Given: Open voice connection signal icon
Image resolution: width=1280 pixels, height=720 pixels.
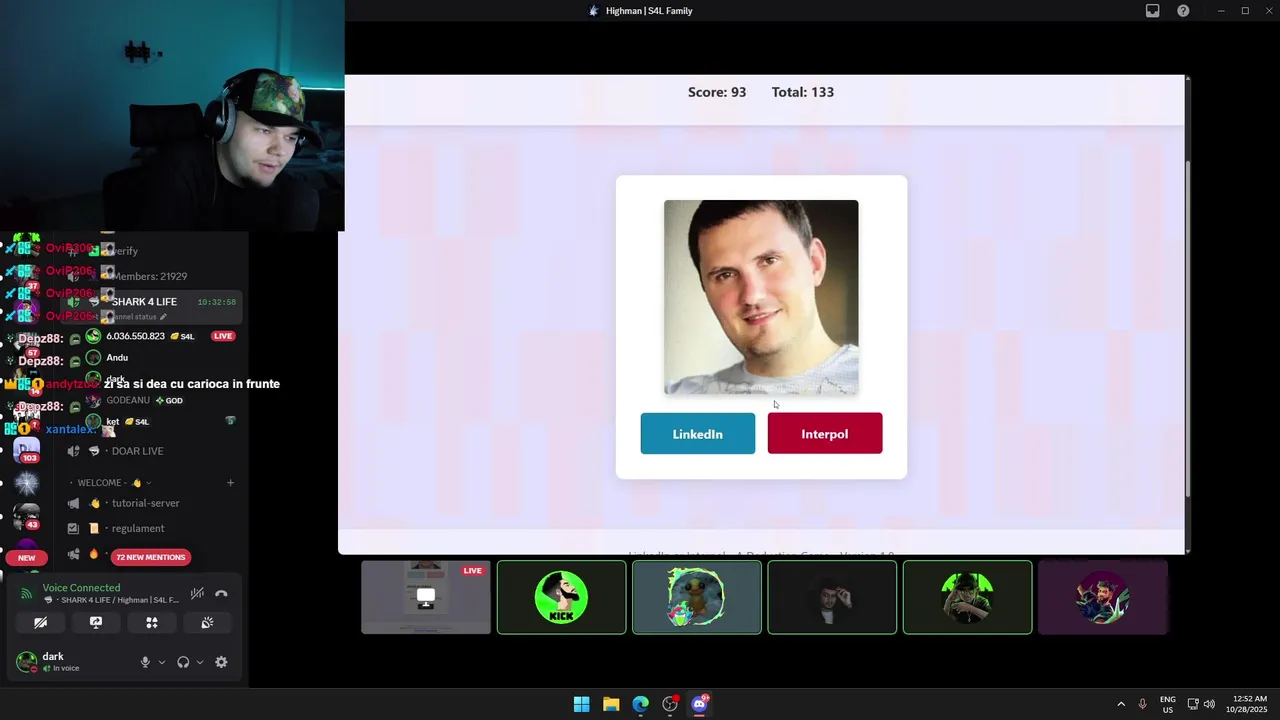Looking at the screenshot, I should (x=27, y=594).
